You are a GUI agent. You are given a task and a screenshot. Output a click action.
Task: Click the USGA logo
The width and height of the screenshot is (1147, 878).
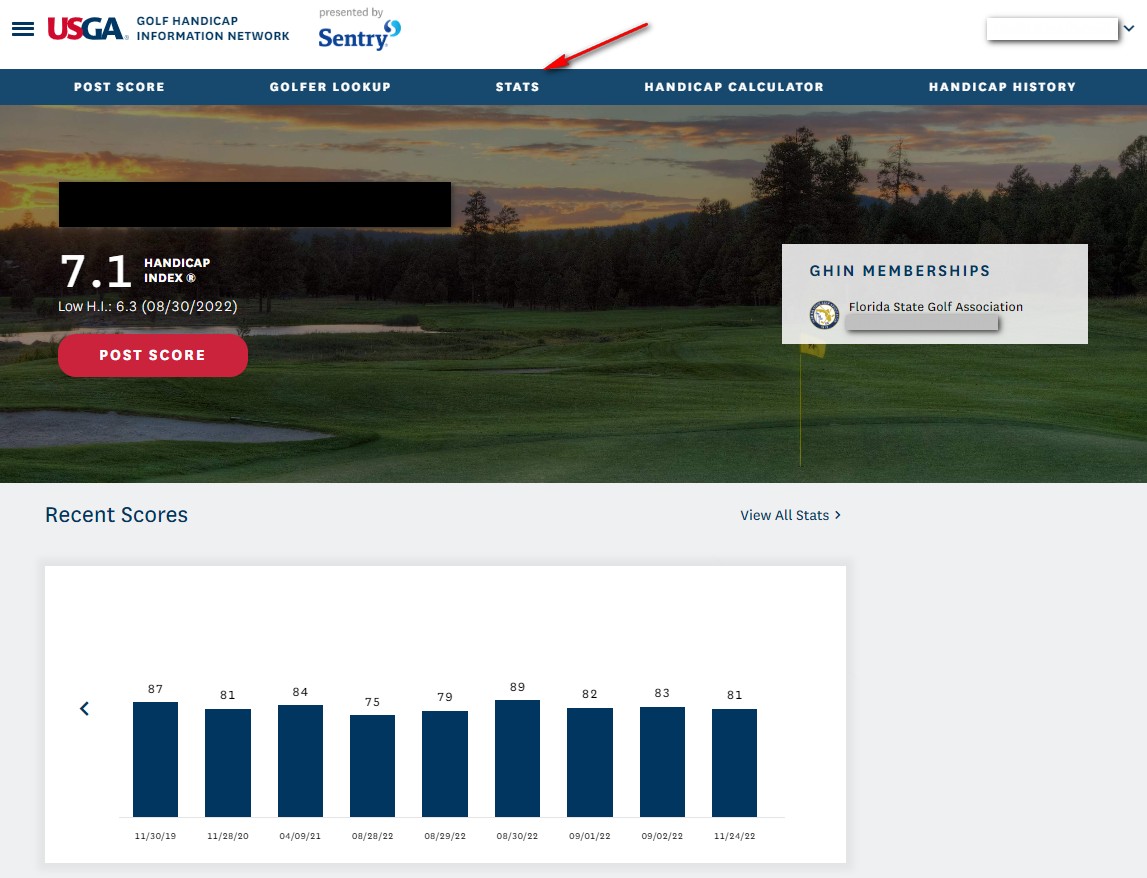[88, 29]
